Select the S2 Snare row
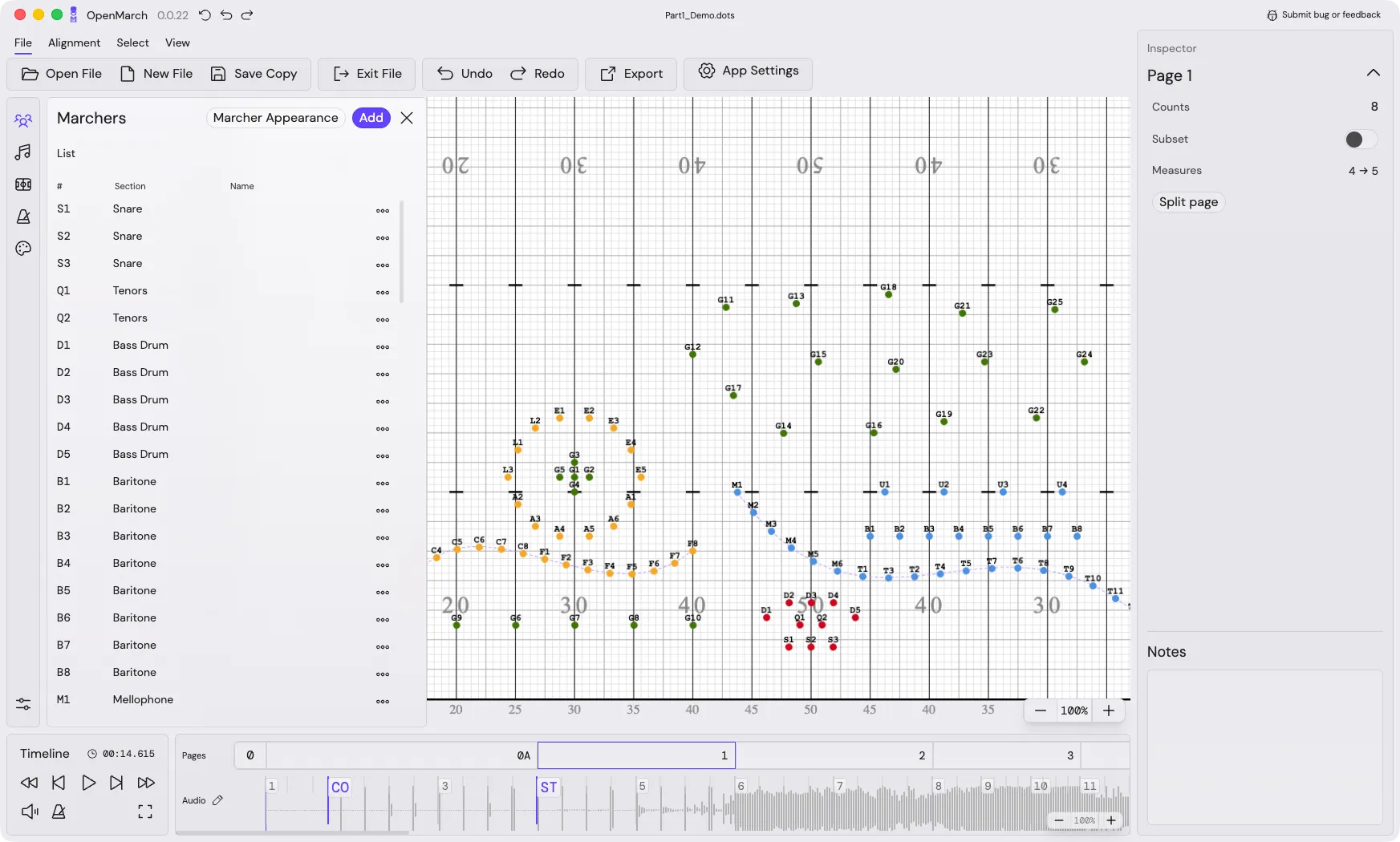Image resolution: width=1400 pixels, height=842 pixels. pos(223,237)
